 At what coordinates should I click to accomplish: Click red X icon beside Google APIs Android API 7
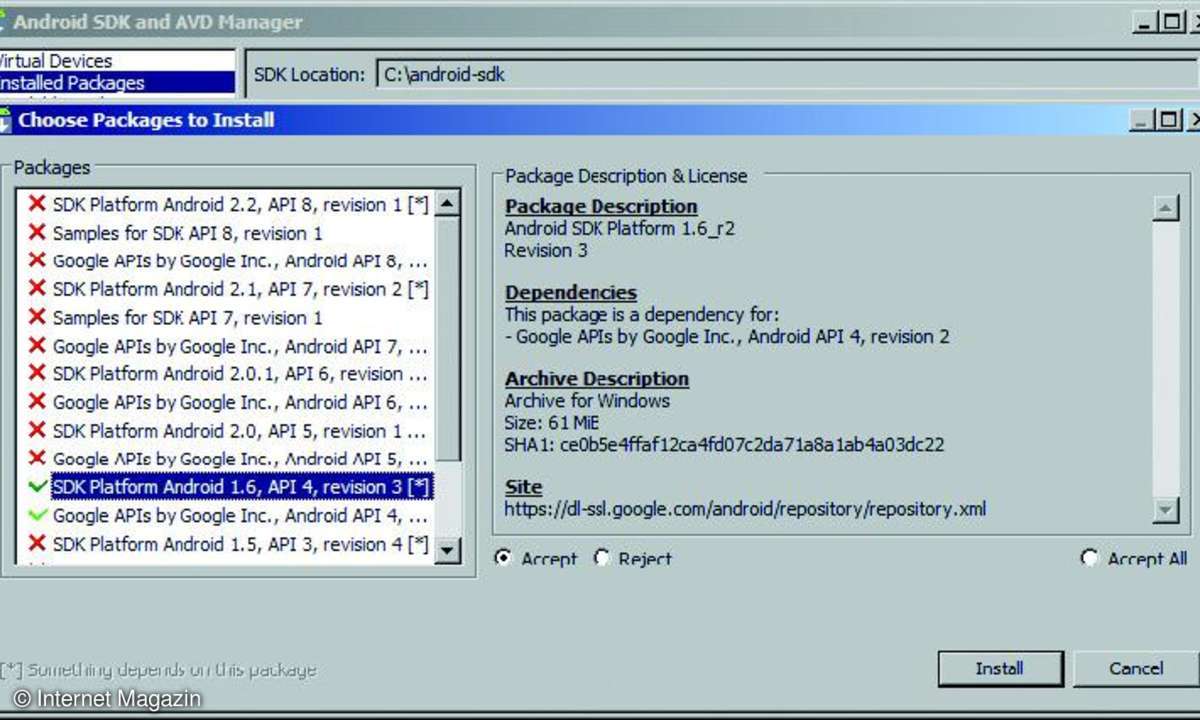coord(37,345)
